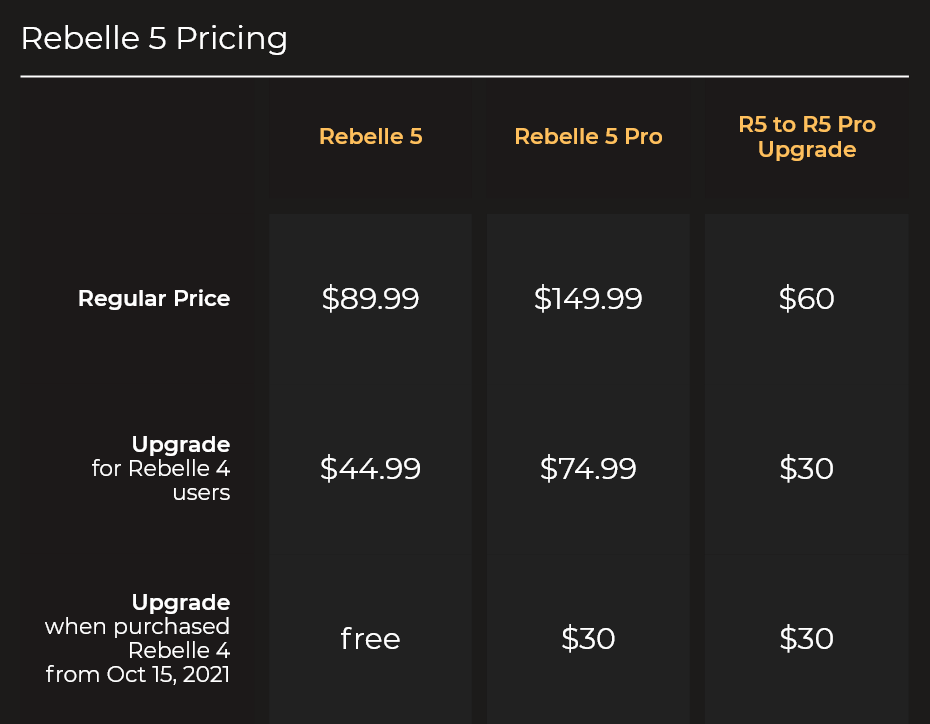Click the 'users' text in second row label
The height and width of the screenshot is (724, 930).
[202, 493]
